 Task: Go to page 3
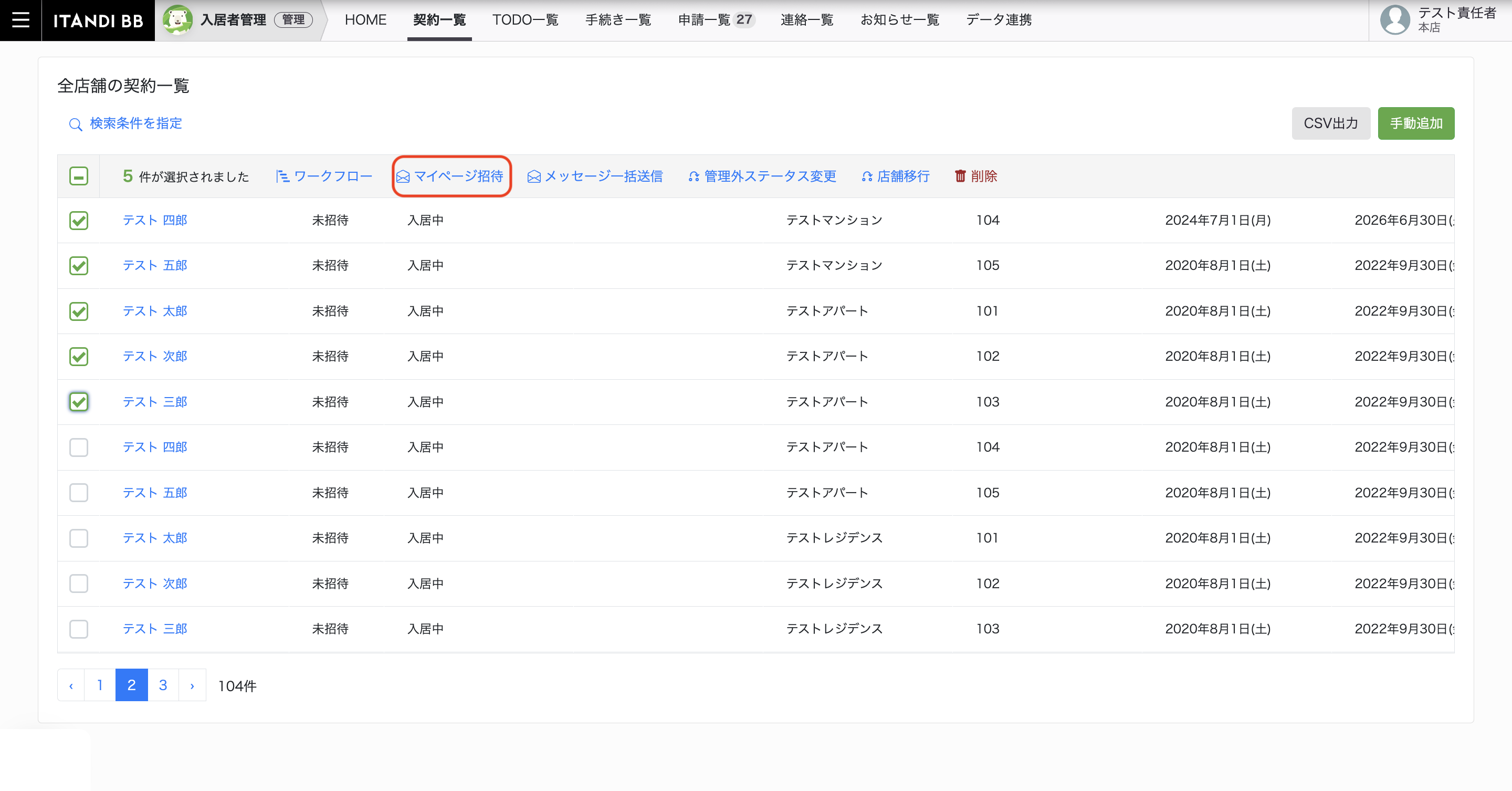[x=163, y=685]
